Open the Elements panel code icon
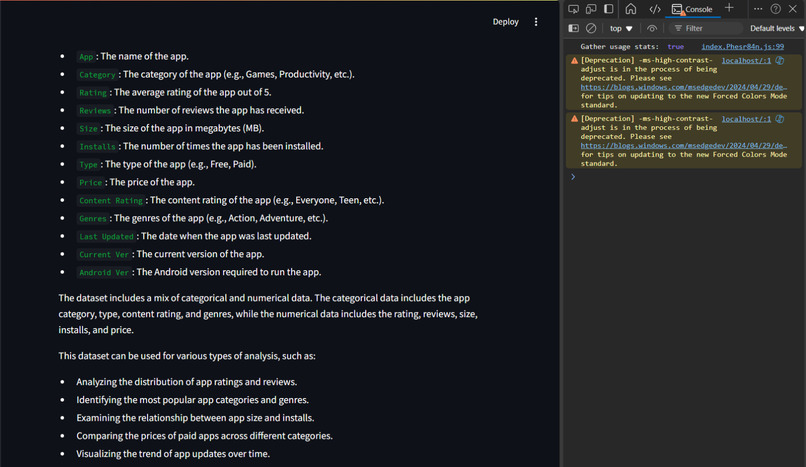The image size is (806, 467). pyautogui.click(x=654, y=9)
